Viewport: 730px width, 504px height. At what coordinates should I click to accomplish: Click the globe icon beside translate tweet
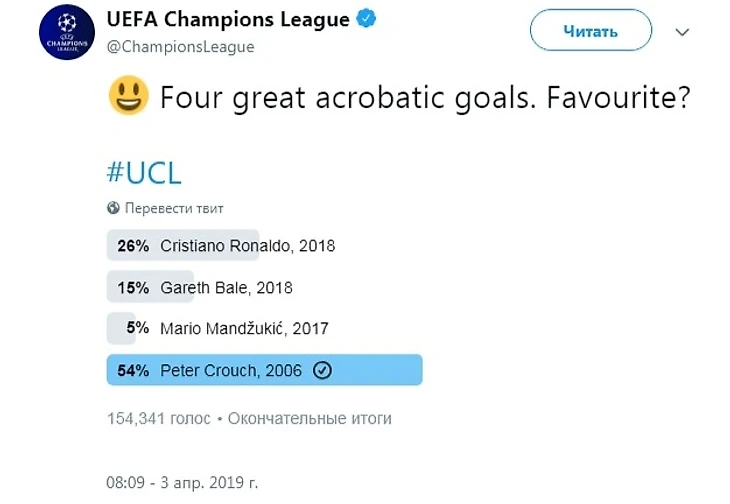tap(113, 208)
